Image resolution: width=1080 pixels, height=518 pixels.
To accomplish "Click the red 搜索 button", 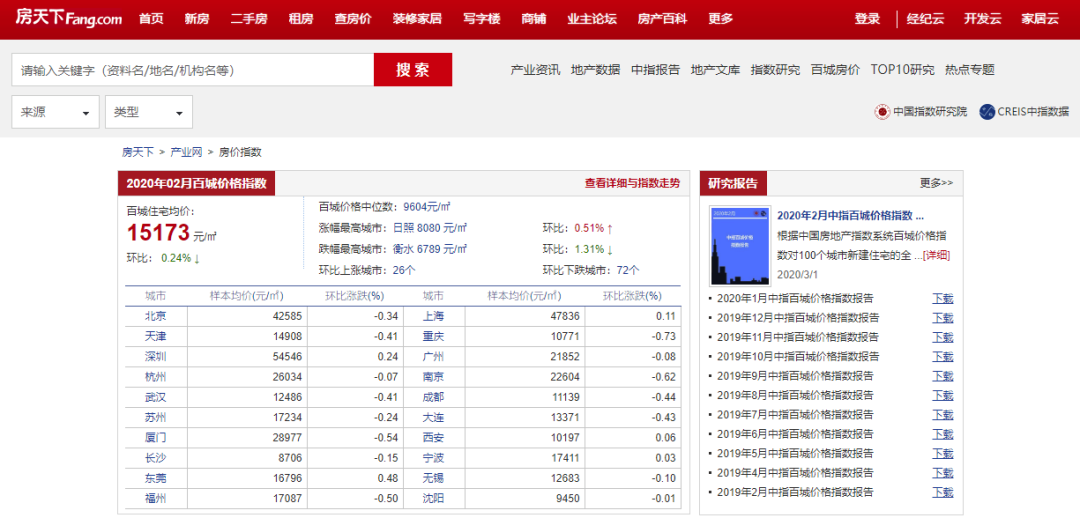I will [x=413, y=70].
